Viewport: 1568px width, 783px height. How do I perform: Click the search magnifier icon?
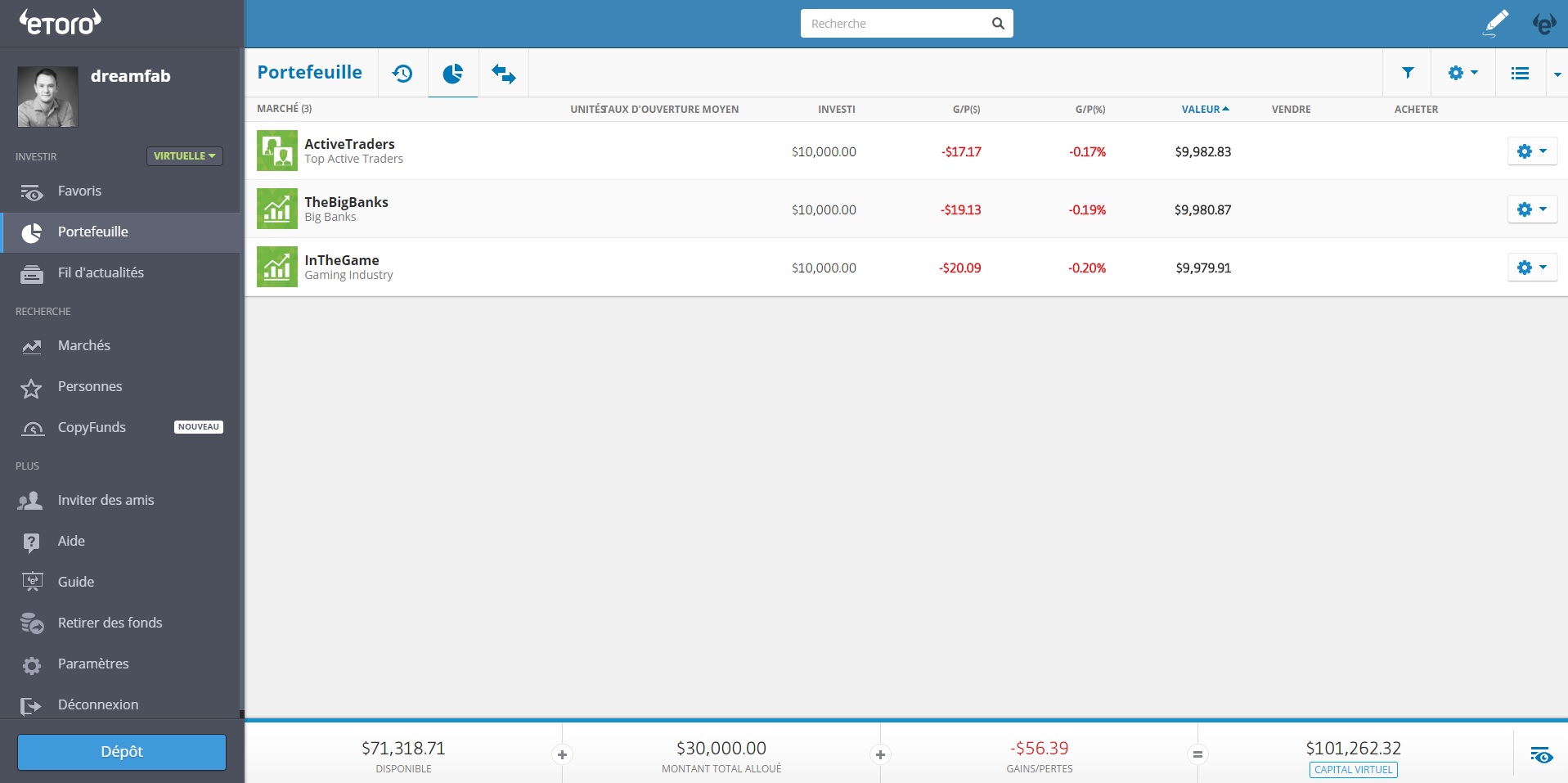pos(998,24)
